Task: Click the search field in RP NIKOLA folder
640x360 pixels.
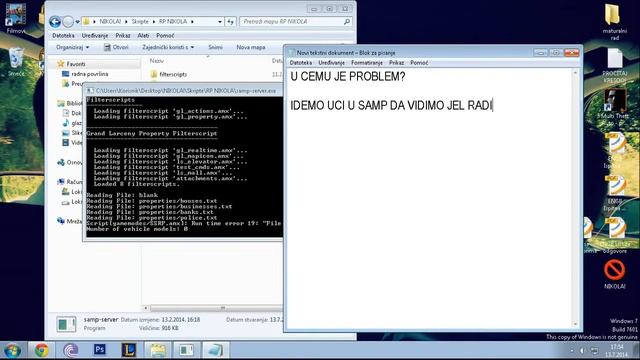Action: [x=291, y=22]
